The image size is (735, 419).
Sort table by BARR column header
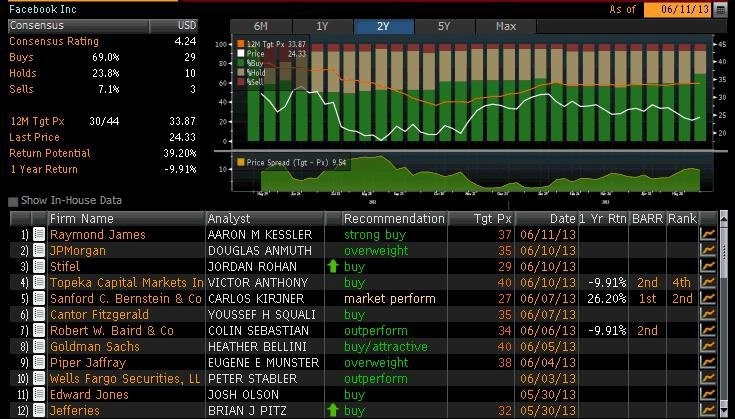coord(647,218)
